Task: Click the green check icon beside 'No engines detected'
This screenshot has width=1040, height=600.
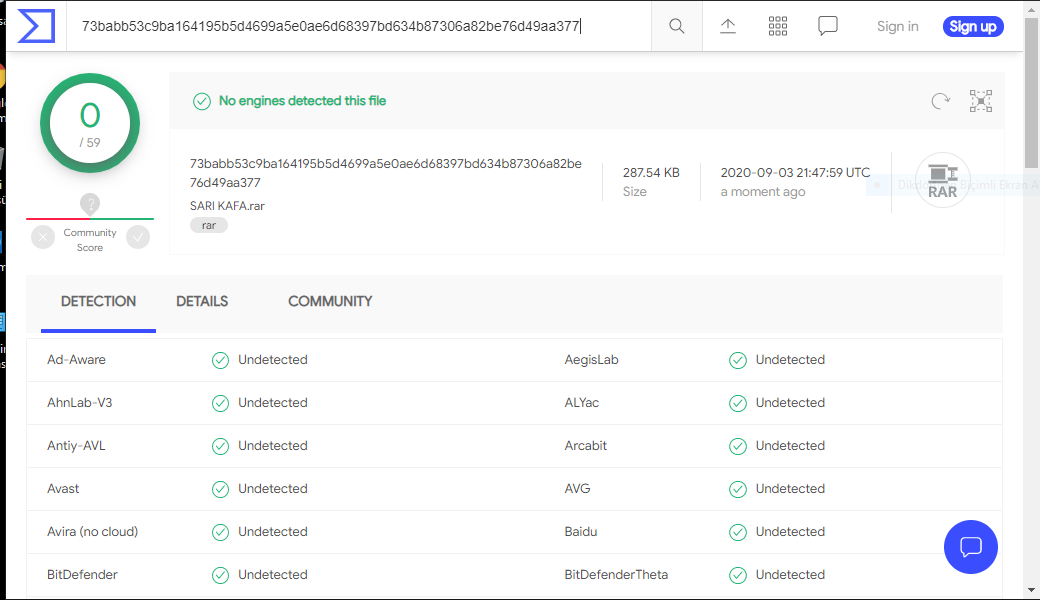Action: (x=202, y=101)
